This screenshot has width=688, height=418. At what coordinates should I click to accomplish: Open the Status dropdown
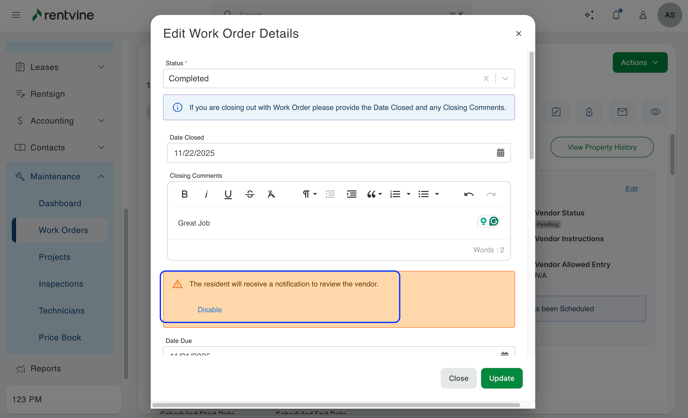[505, 78]
